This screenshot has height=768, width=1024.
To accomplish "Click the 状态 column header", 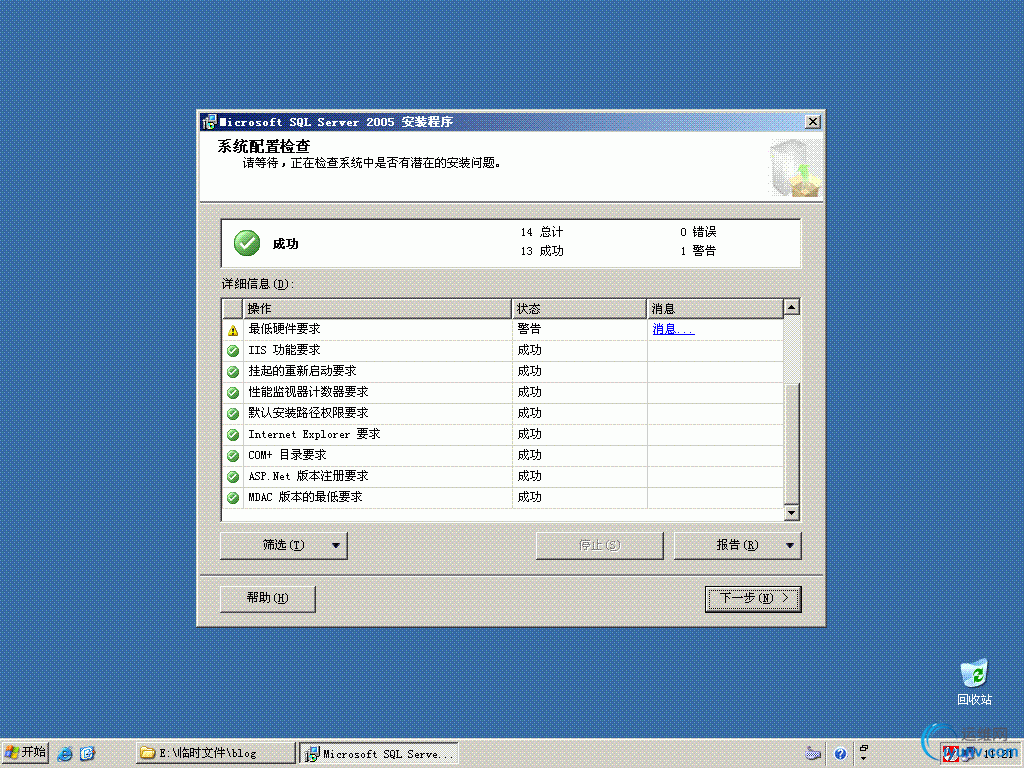I will tap(579, 308).
